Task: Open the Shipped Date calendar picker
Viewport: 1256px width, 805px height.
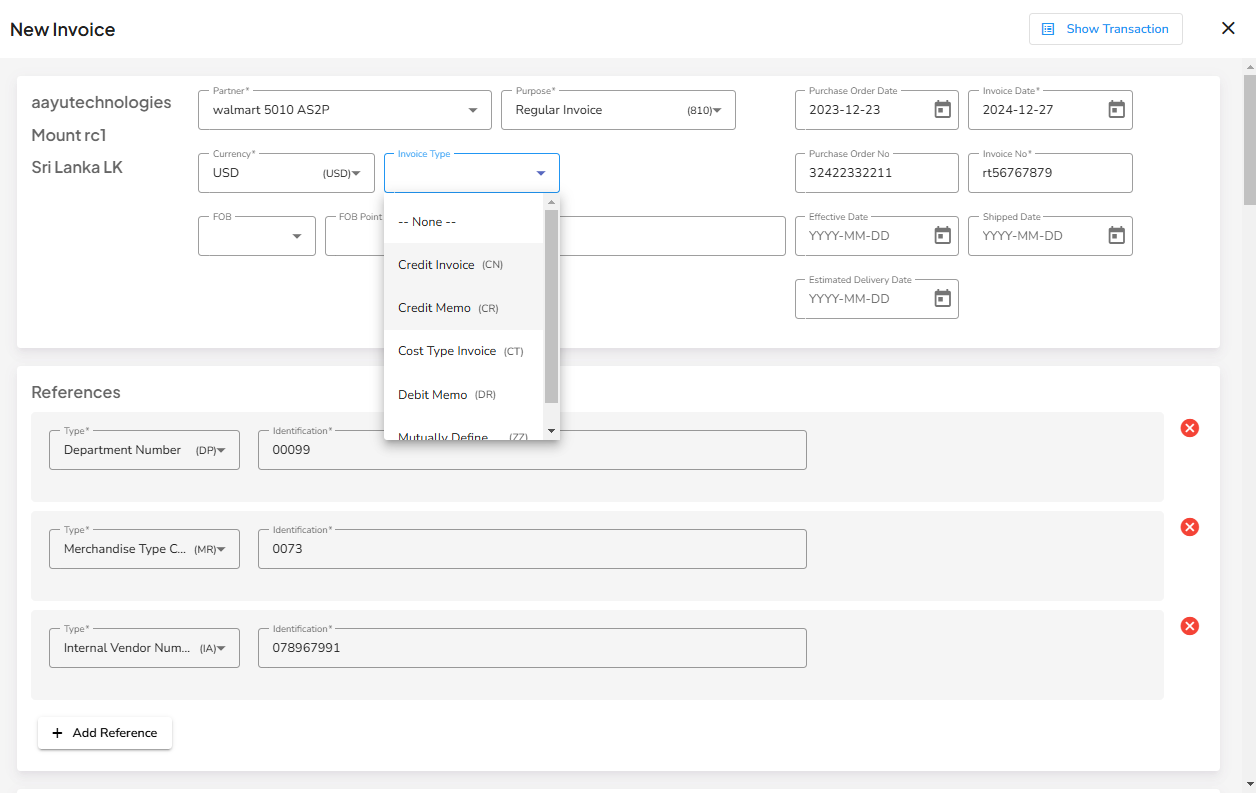Action: (1115, 235)
